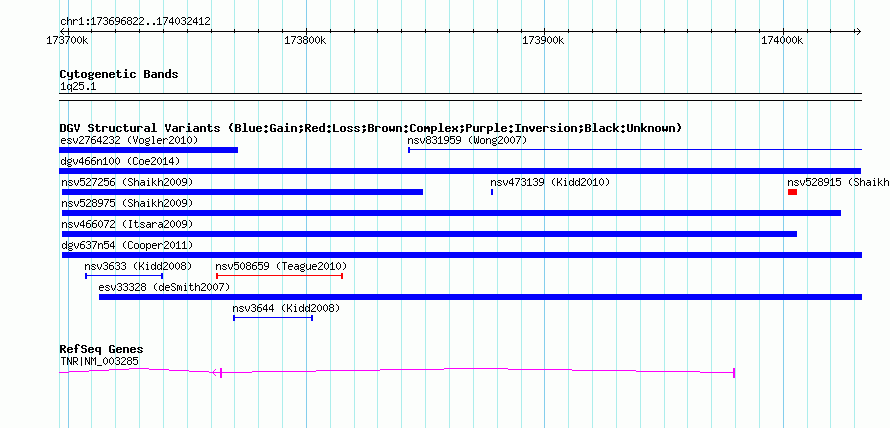890x428 pixels.
Task: Click the dgv466n100 (Coe2014) variant bar
Action: (x=460, y=171)
